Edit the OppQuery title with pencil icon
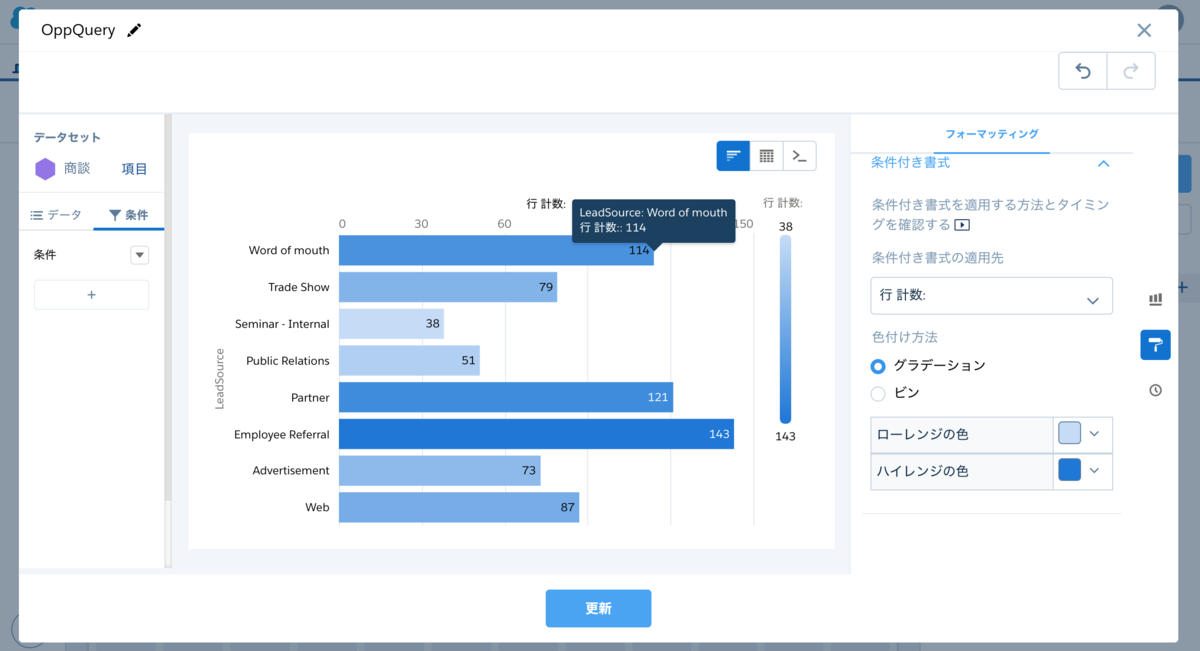1200x651 pixels. tap(134, 31)
